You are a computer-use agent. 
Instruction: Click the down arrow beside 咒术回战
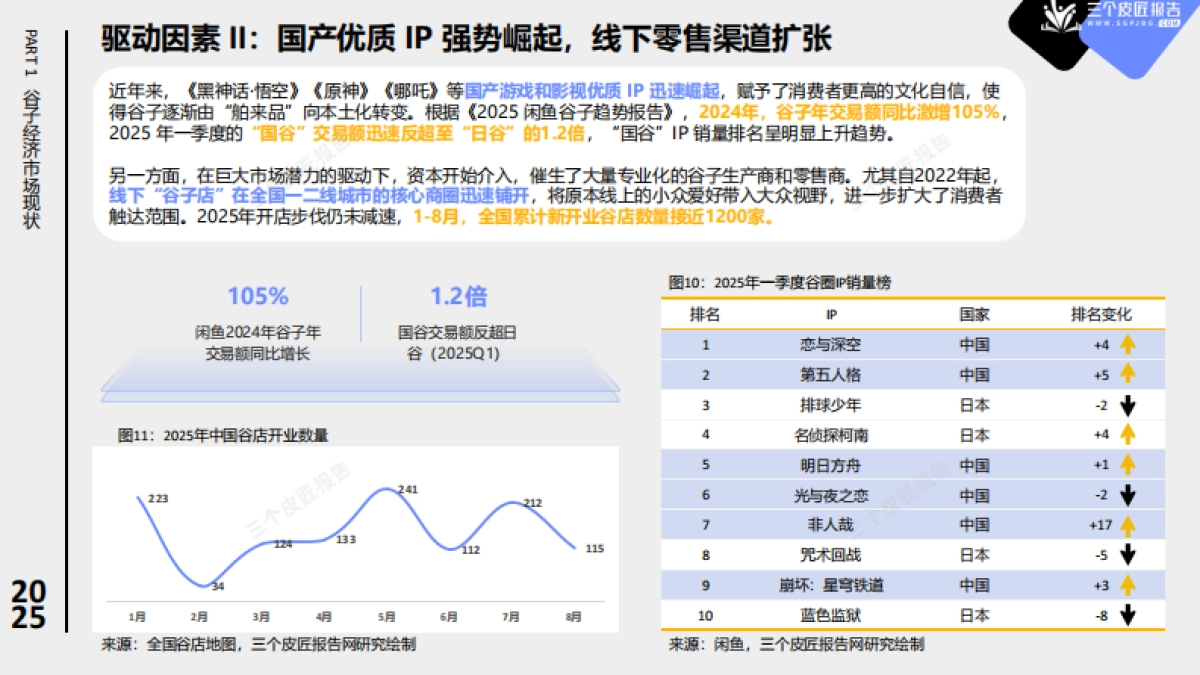click(x=1128, y=553)
